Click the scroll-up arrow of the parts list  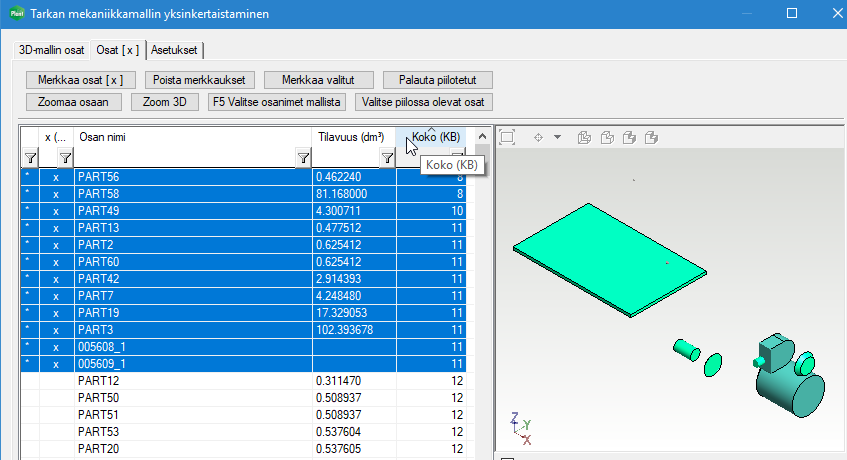tap(482, 136)
